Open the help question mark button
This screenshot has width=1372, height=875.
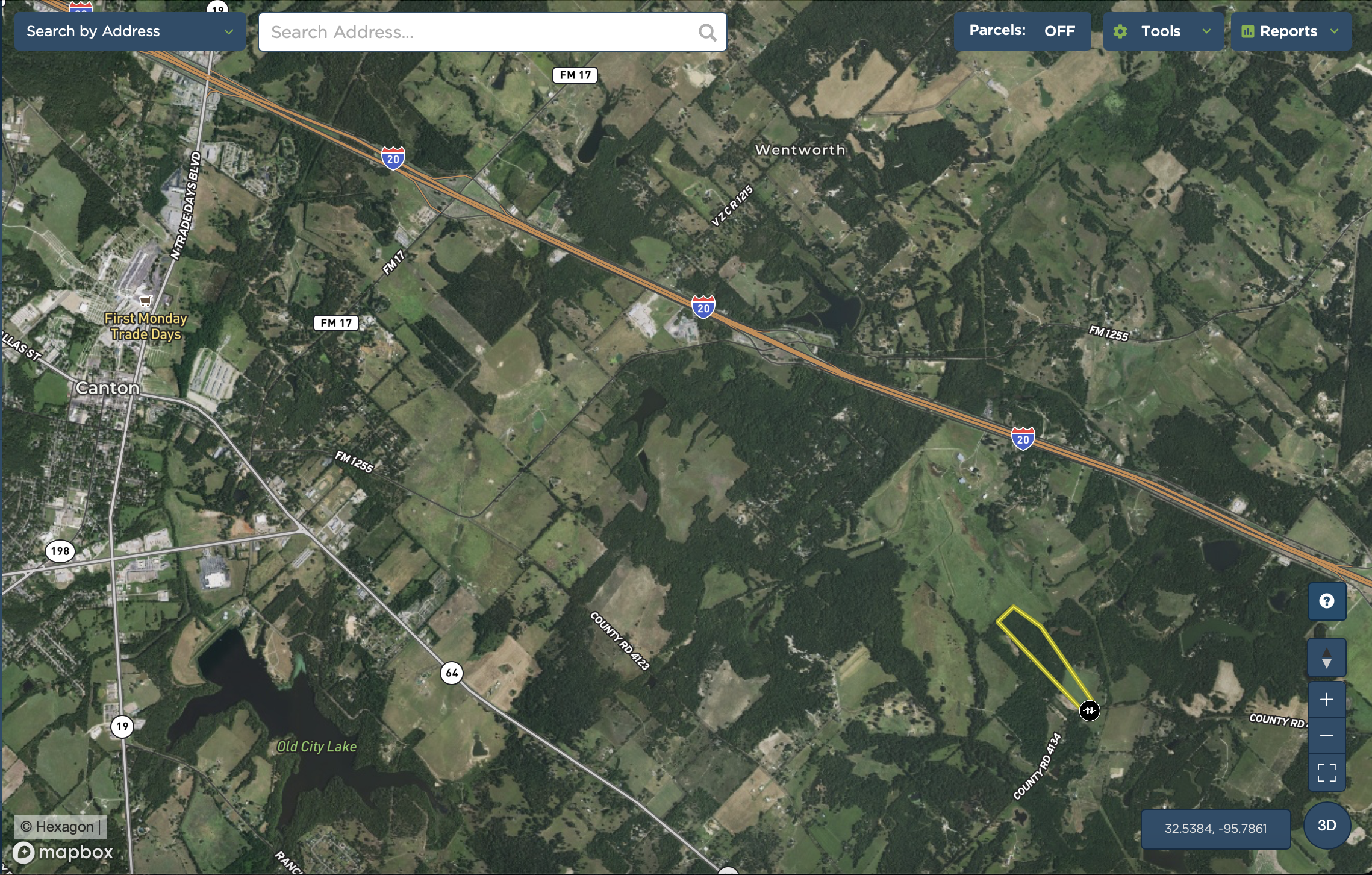(1327, 601)
